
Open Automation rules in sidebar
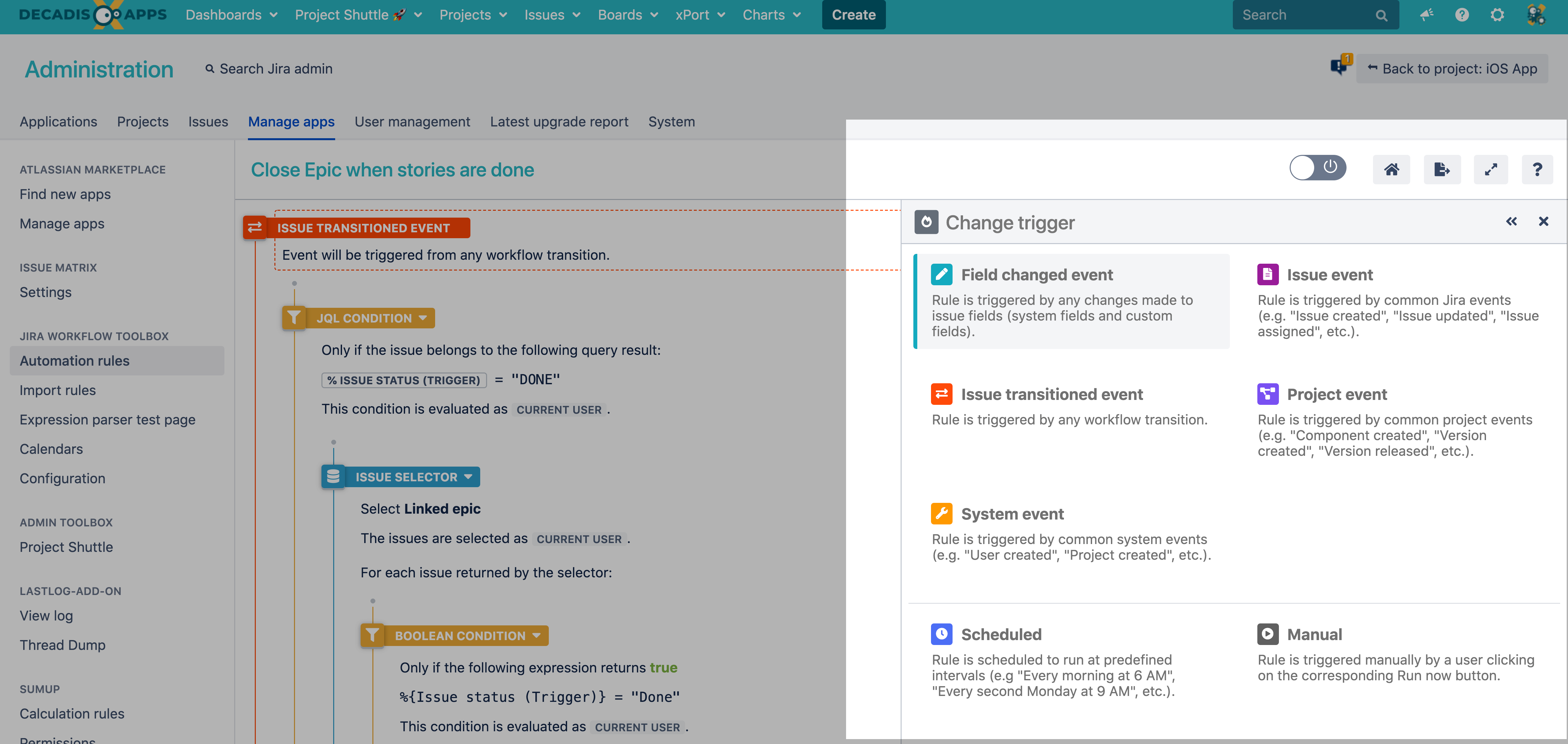click(117, 360)
